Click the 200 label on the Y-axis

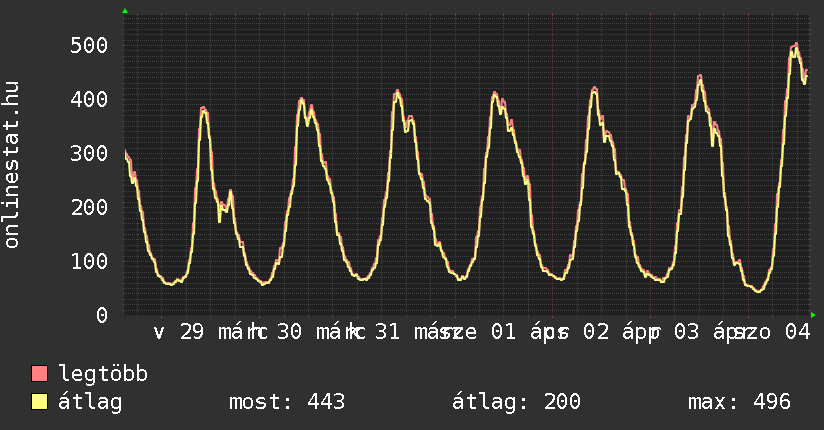tap(89, 207)
